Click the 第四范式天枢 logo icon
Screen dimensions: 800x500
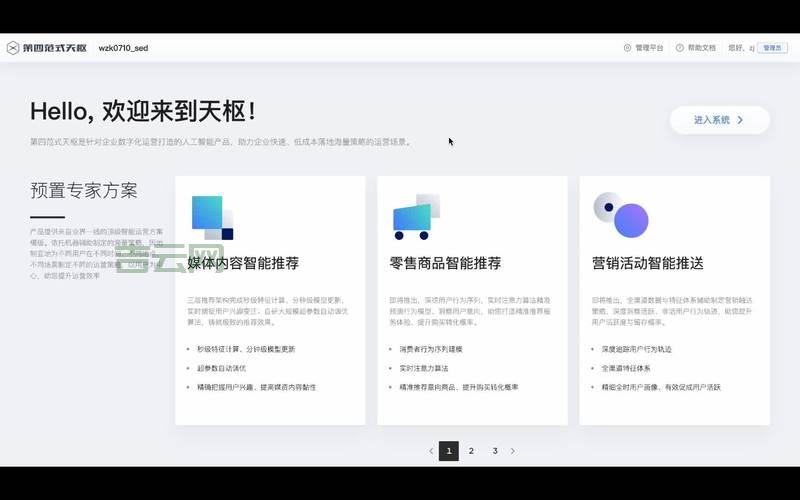(x=13, y=48)
